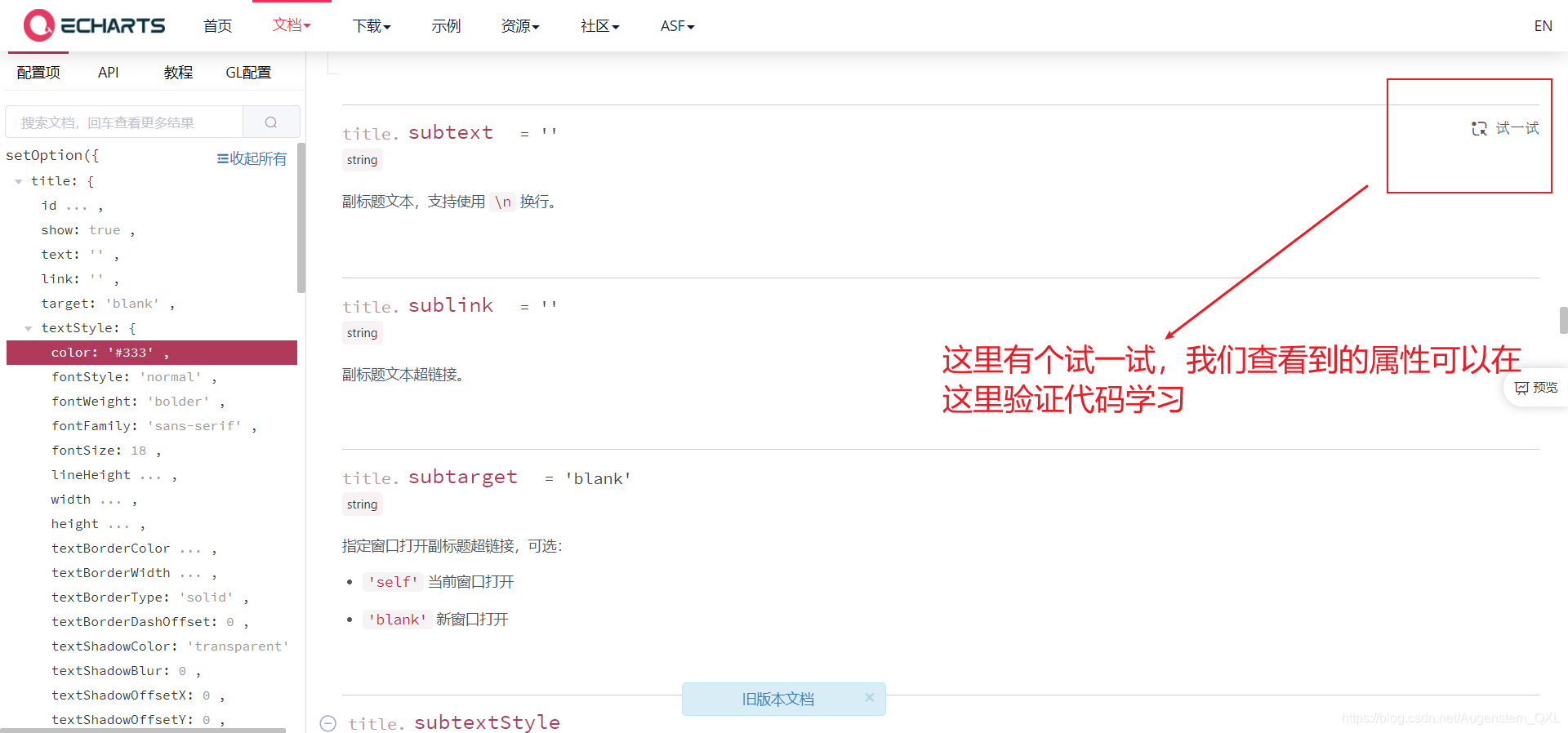Collapse the textStyle tree node

pyautogui.click(x=29, y=328)
